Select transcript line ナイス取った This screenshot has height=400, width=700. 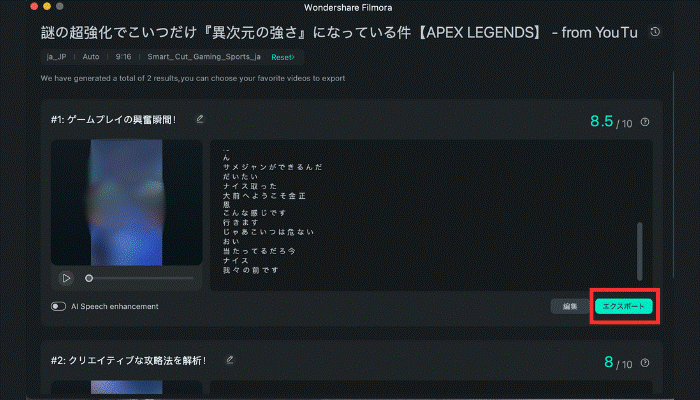coord(250,186)
